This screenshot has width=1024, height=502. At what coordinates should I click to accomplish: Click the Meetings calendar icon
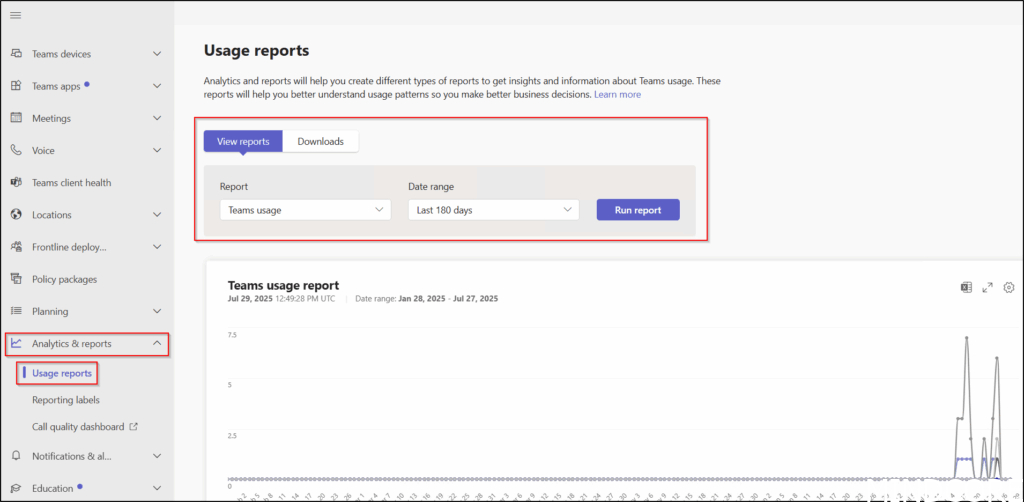click(x=16, y=118)
